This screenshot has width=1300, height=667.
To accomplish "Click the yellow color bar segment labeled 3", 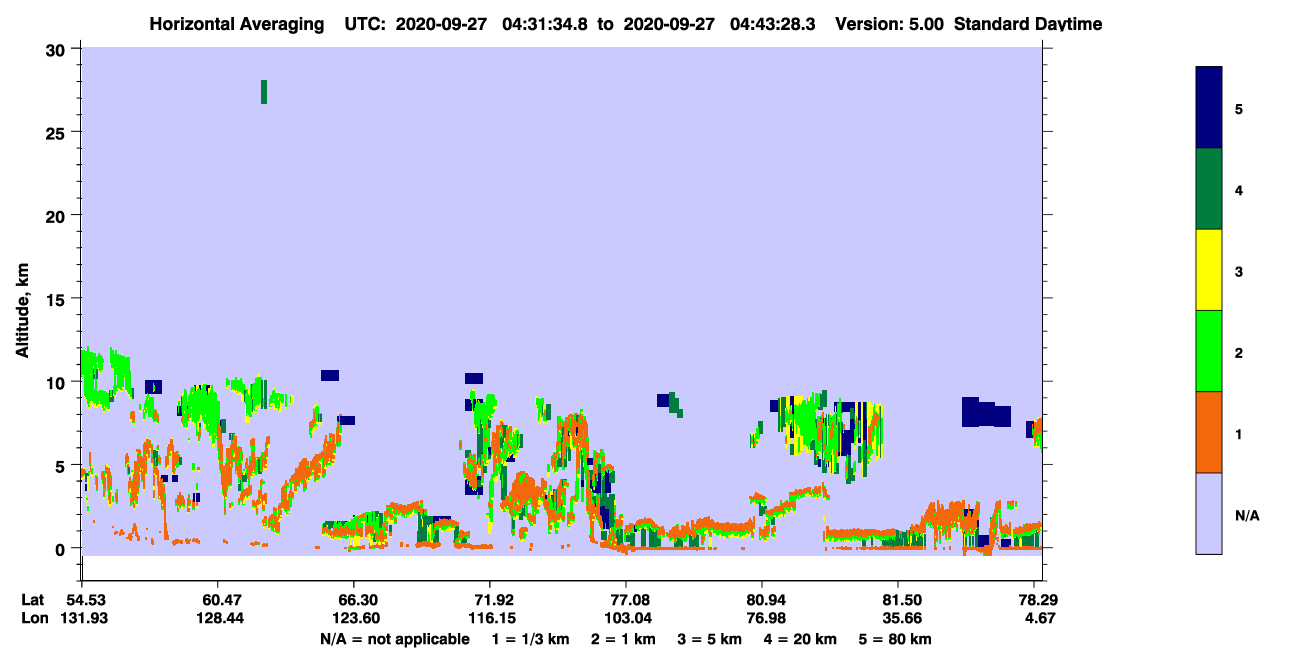I will click(1208, 270).
